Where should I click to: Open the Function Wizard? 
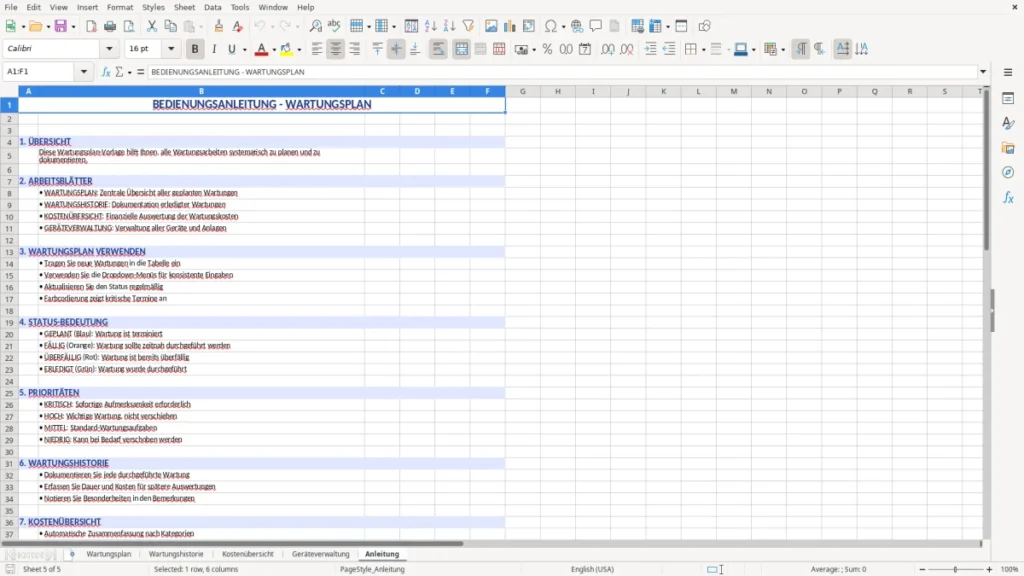[x=106, y=72]
